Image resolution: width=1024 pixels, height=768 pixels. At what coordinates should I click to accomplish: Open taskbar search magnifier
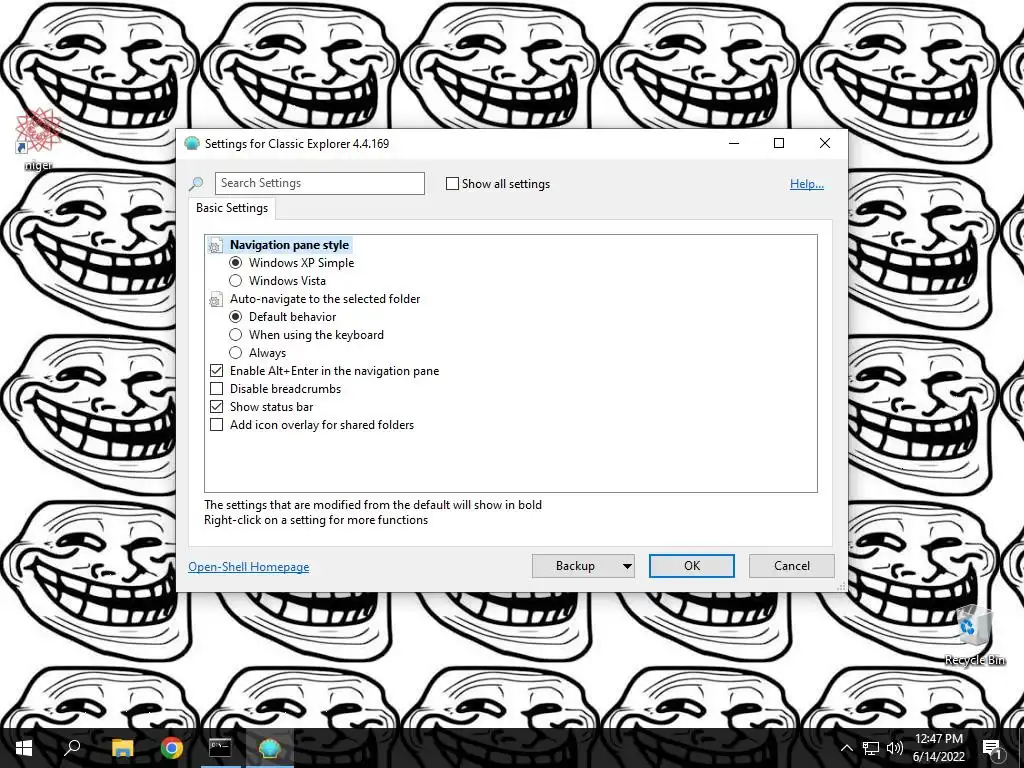[x=72, y=747]
